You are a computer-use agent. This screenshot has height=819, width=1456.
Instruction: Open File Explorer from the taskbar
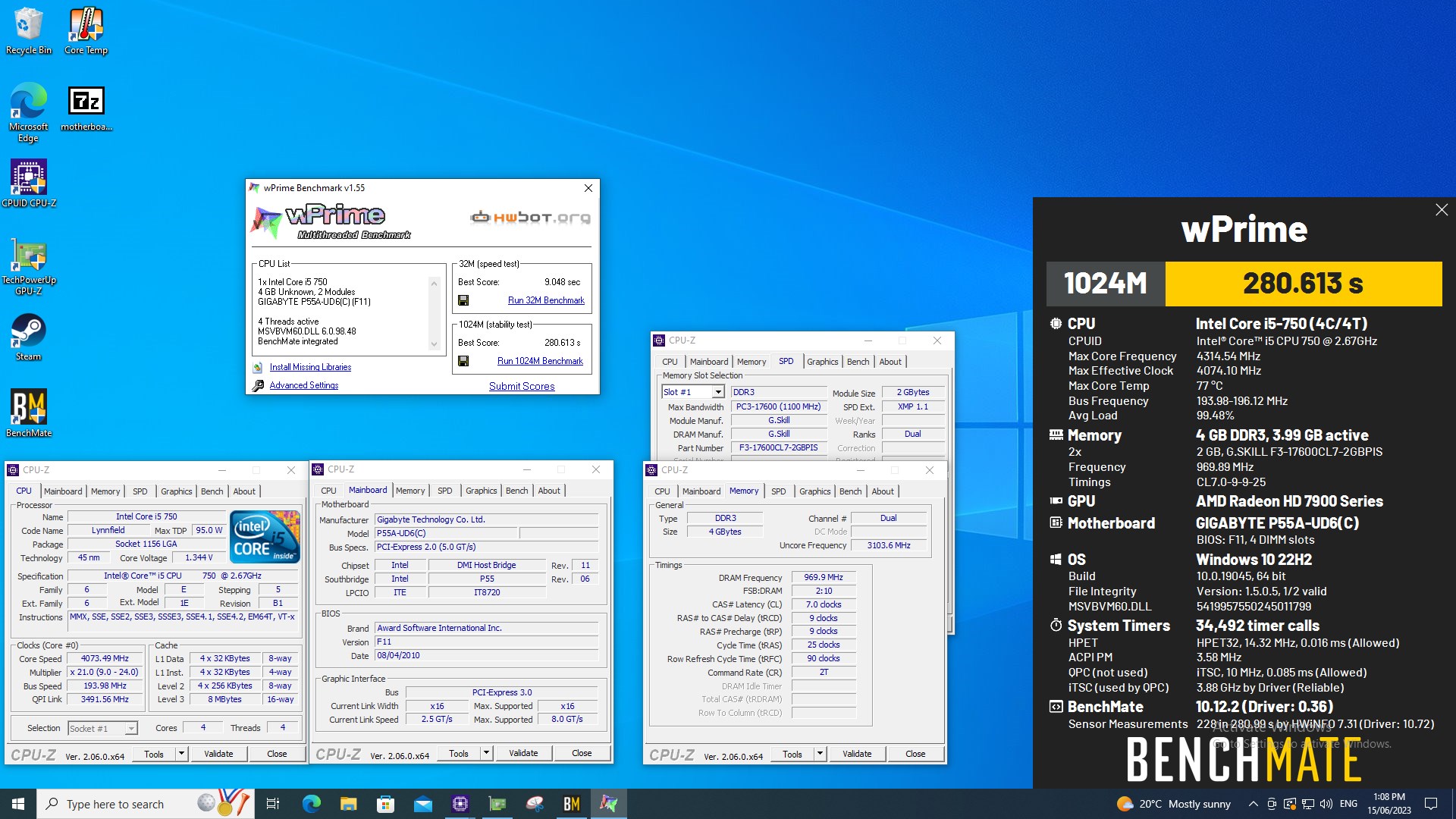(348, 804)
